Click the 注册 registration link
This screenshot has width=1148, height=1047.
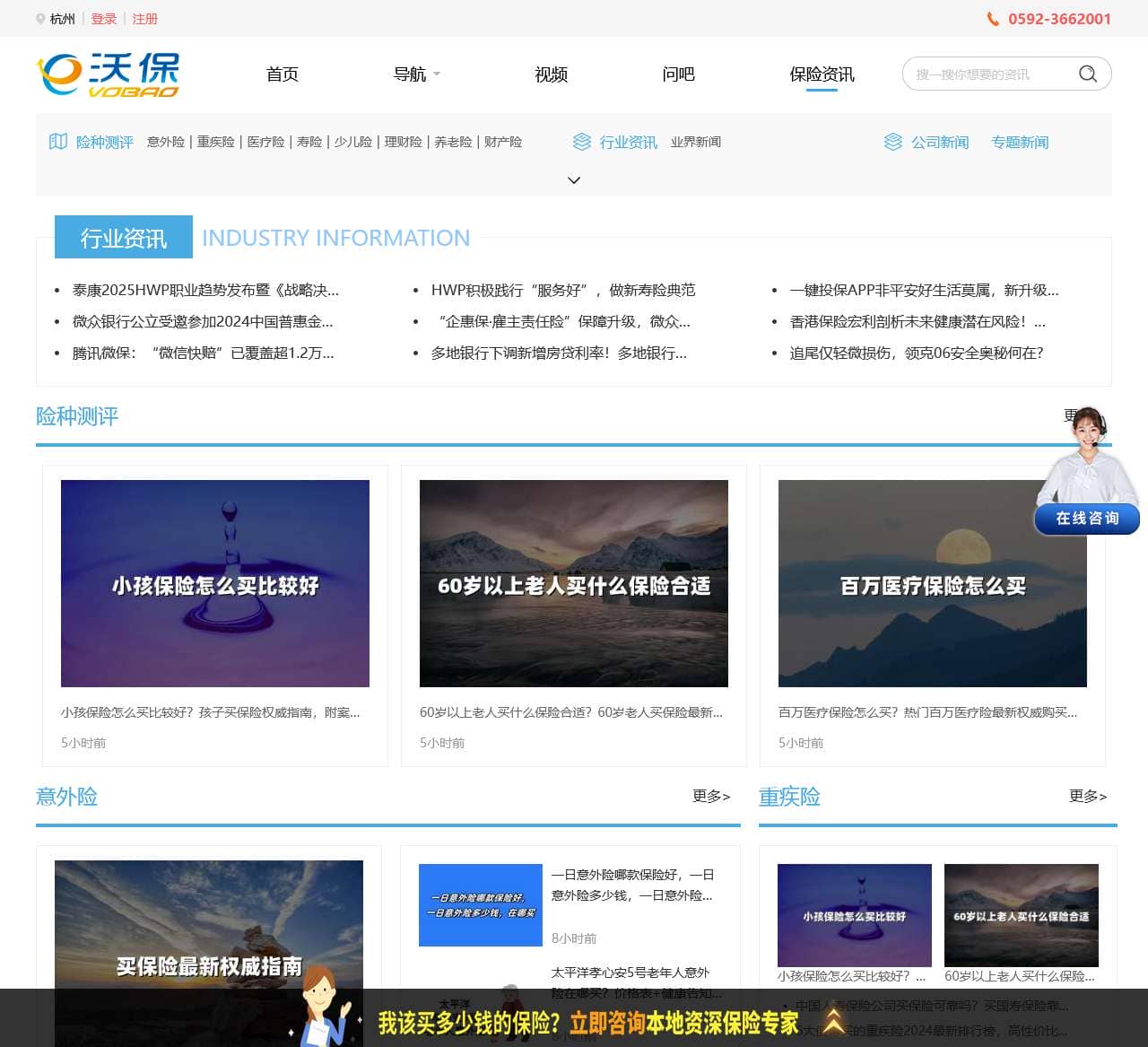144,18
